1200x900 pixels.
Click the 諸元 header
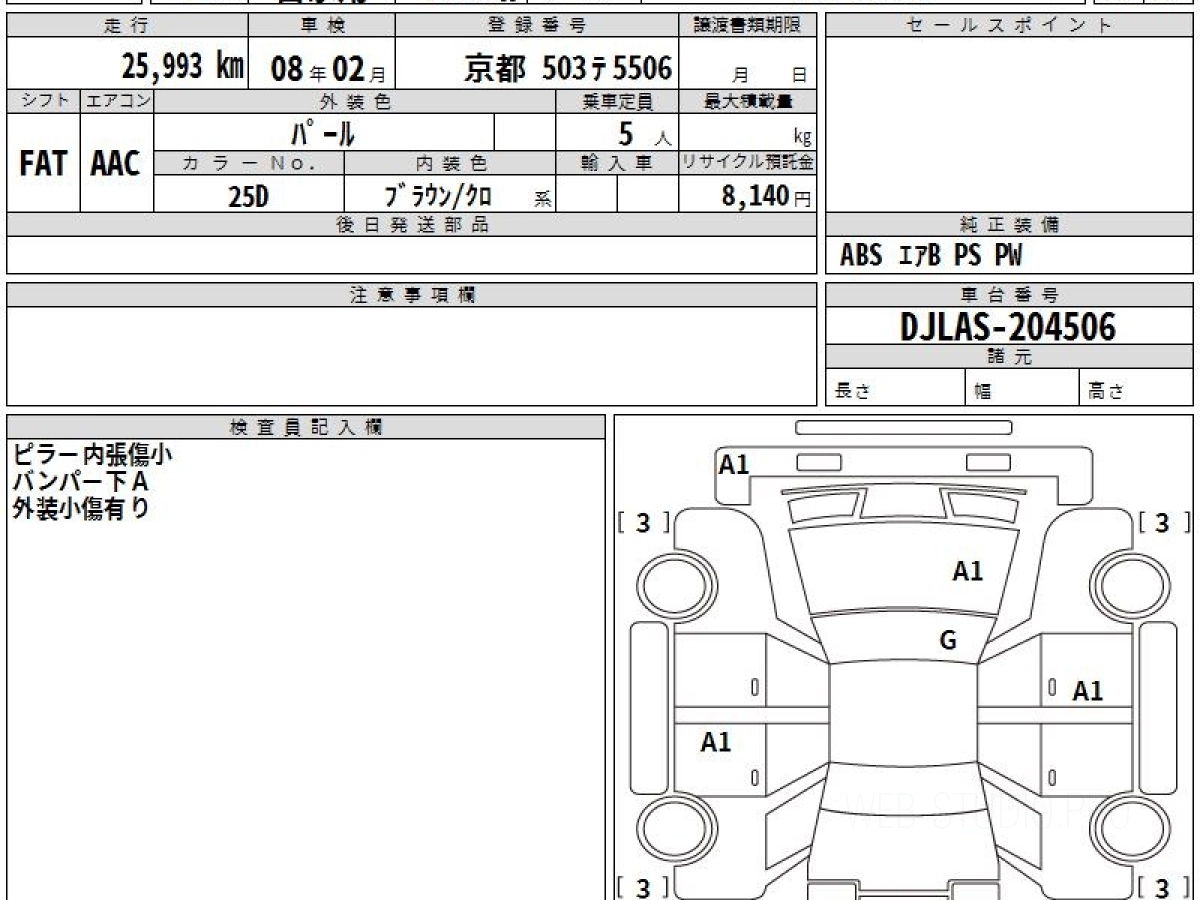click(1009, 357)
